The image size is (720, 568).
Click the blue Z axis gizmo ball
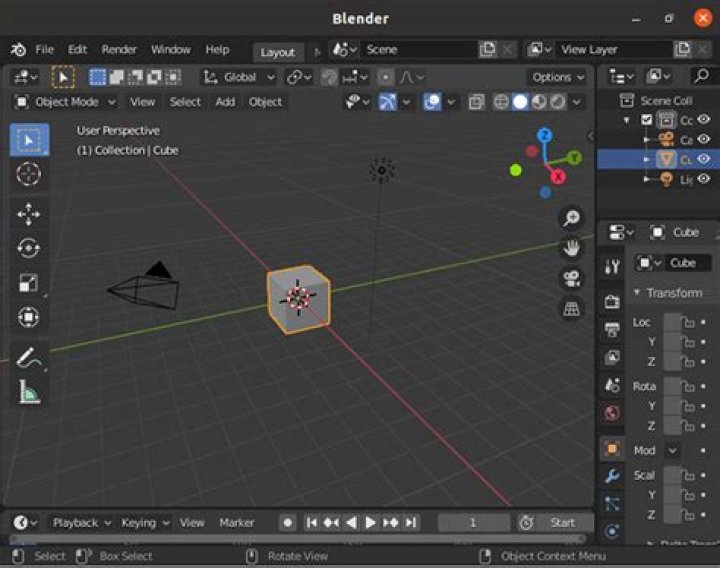pos(545,135)
